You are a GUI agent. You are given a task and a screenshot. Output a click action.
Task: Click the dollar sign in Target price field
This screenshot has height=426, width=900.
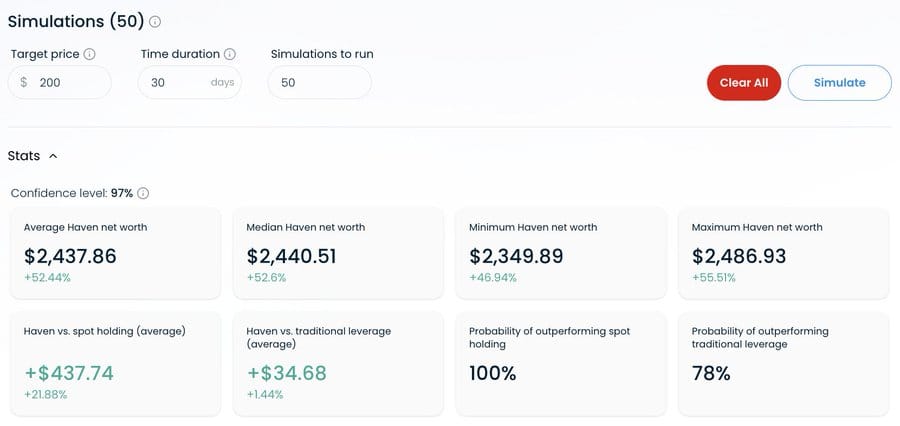pyautogui.click(x=24, y=83)
